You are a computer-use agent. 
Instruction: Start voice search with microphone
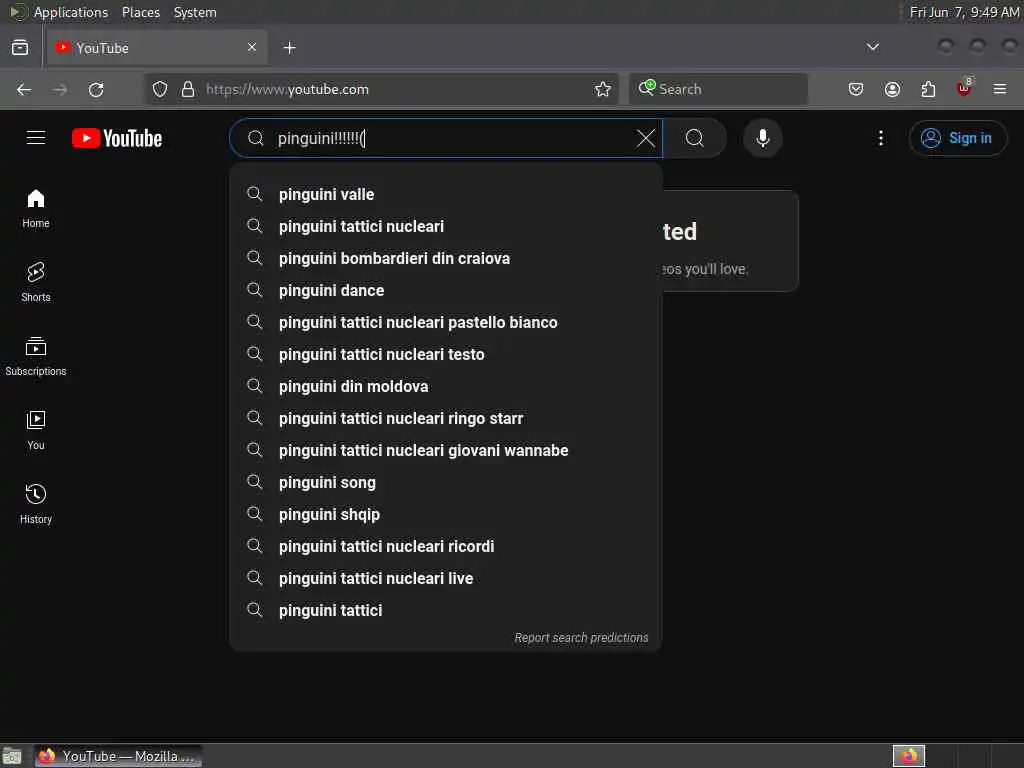(762, 138)
